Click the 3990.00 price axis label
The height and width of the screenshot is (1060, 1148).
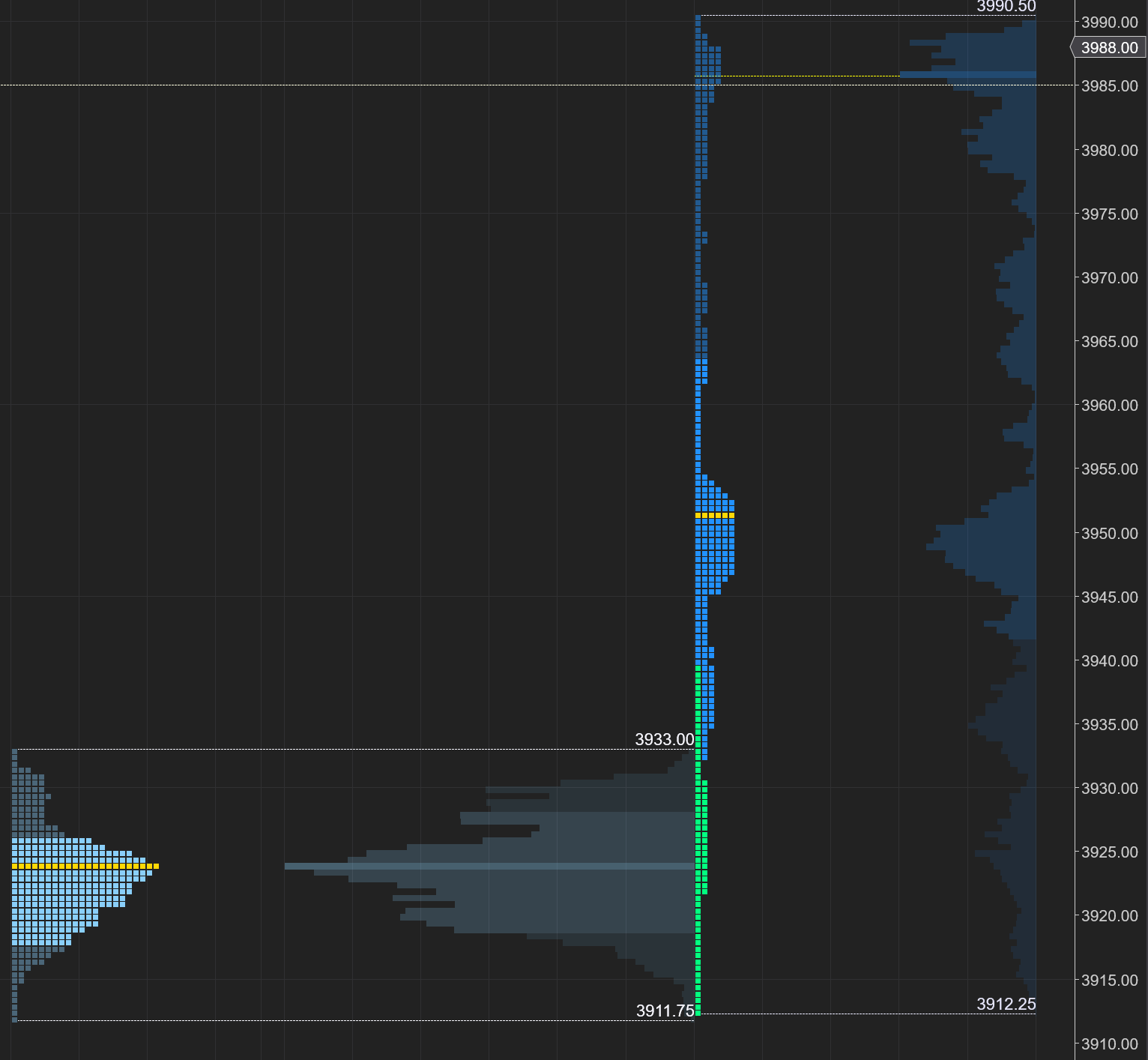1109,22
